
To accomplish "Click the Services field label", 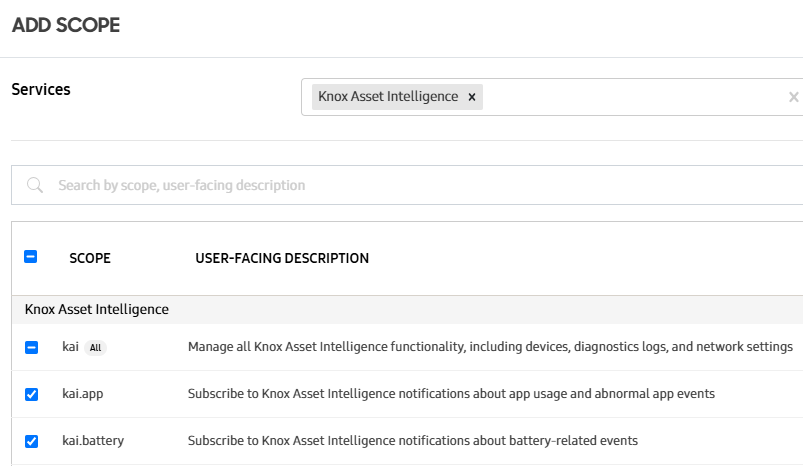I will (41, 89).
